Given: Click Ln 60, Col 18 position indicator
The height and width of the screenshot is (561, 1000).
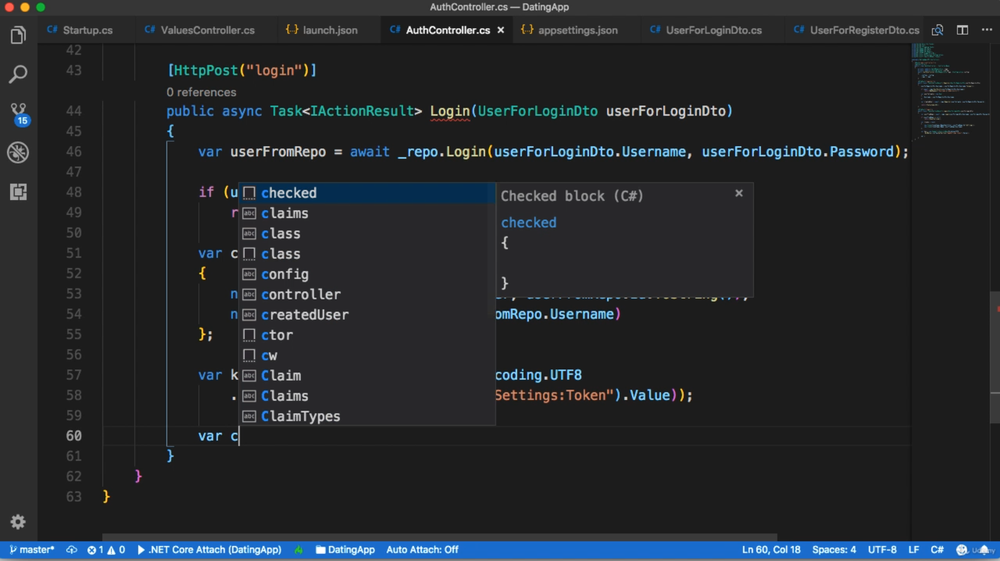Looking at the screenshot, I should (x=771, y=550).
